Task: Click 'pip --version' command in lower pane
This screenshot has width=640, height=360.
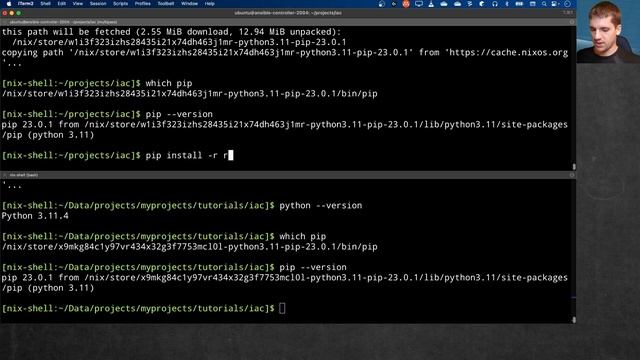Action: [x=313, y=267]
